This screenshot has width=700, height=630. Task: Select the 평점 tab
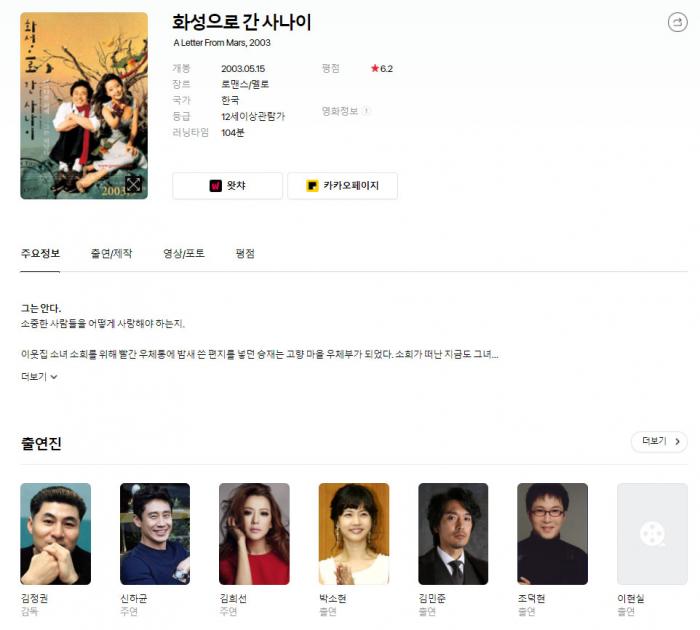[245, 254]
